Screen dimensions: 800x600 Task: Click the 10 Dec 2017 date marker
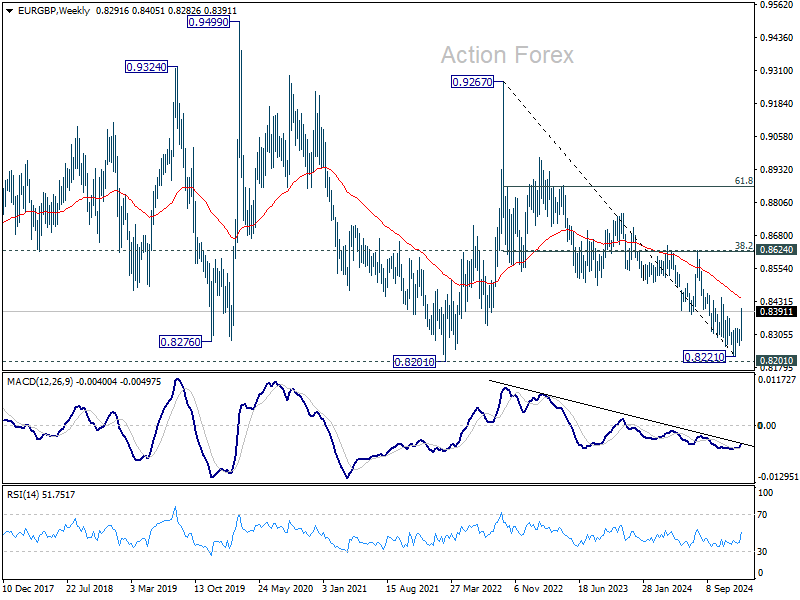pos(28,589)
